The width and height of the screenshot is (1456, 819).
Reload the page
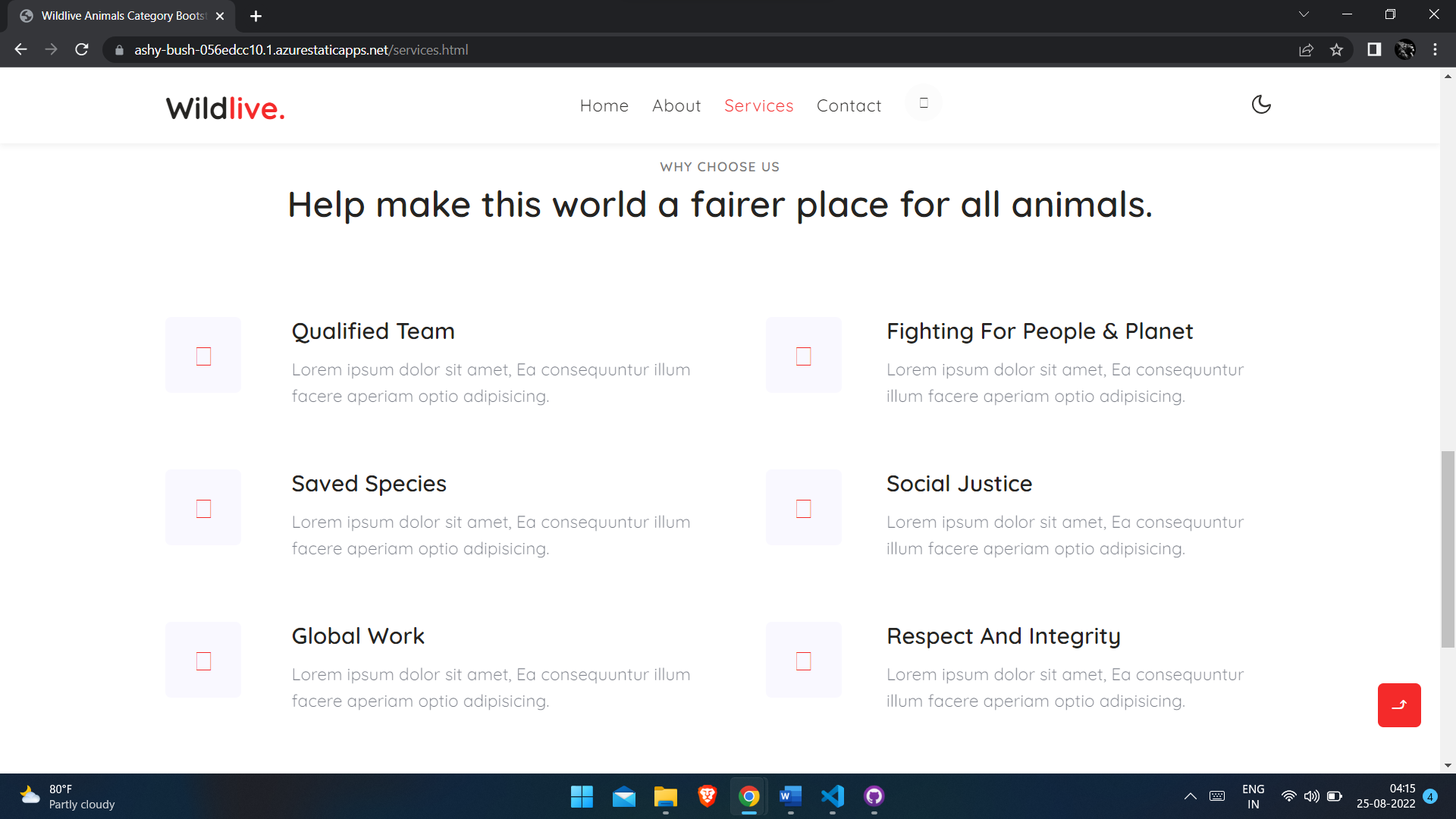click(x=82, y=50)
